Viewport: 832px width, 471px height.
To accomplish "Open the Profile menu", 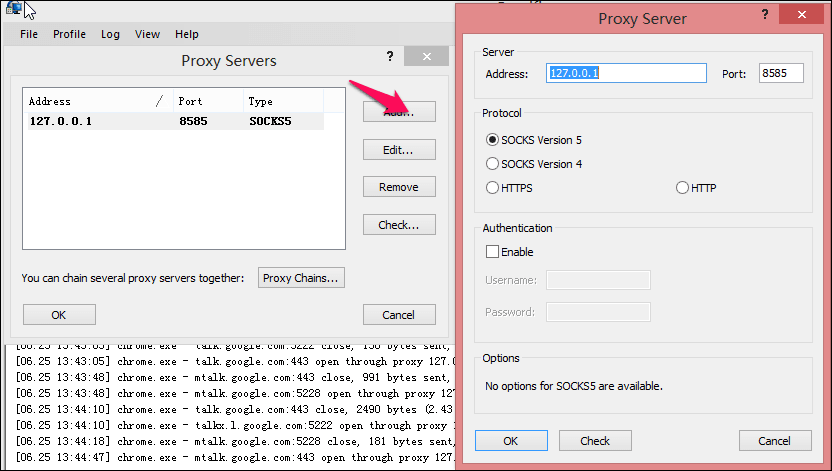I will coord(70,34).
